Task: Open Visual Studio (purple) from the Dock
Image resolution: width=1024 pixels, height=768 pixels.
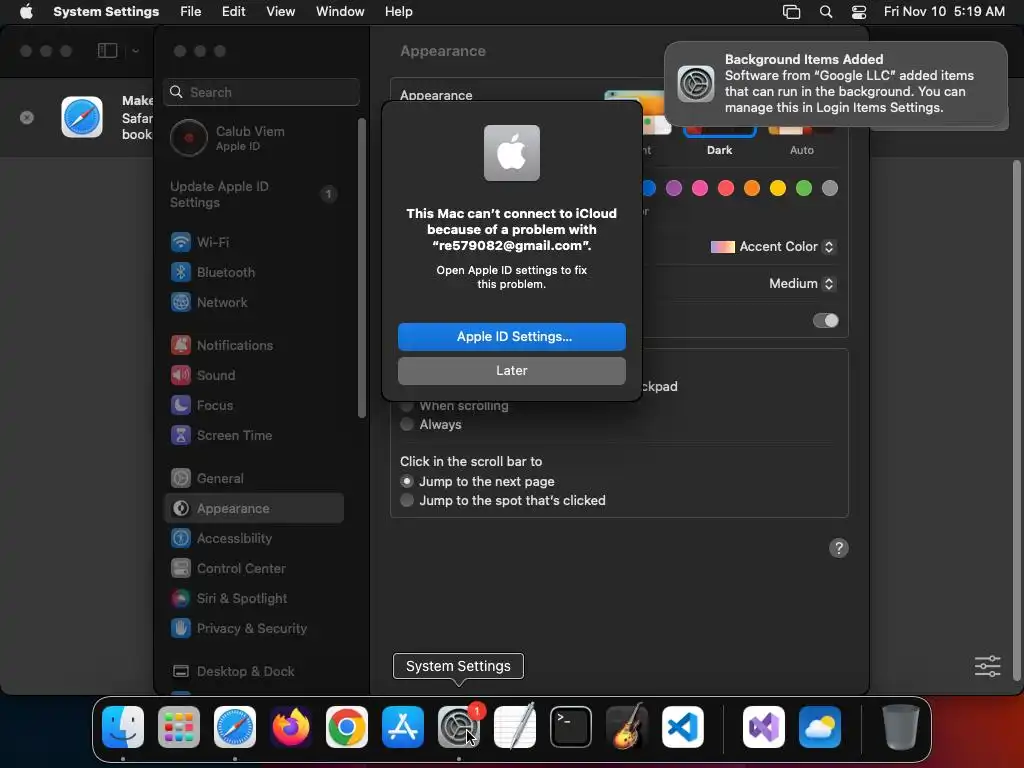Action: pyautogui.click(x=763, y=727)
